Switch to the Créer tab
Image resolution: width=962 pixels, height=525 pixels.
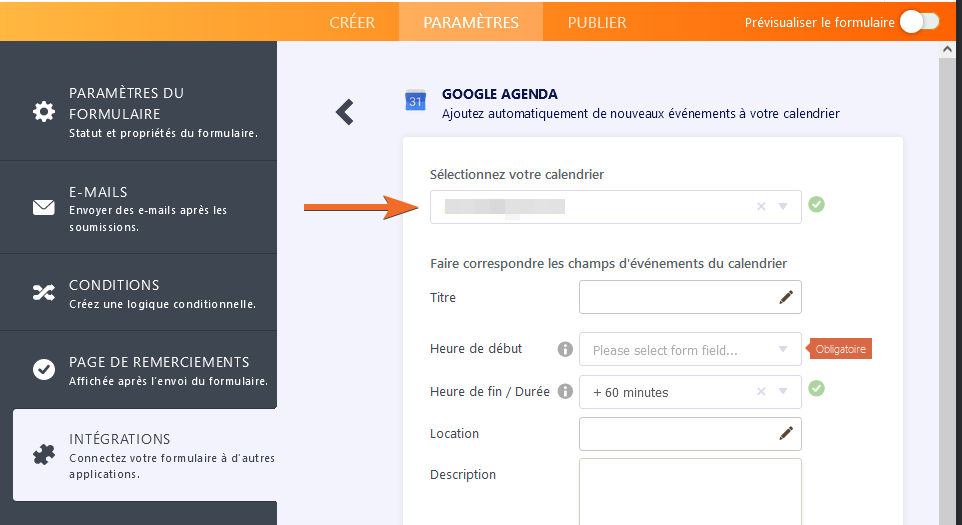(x=352, y=22)
